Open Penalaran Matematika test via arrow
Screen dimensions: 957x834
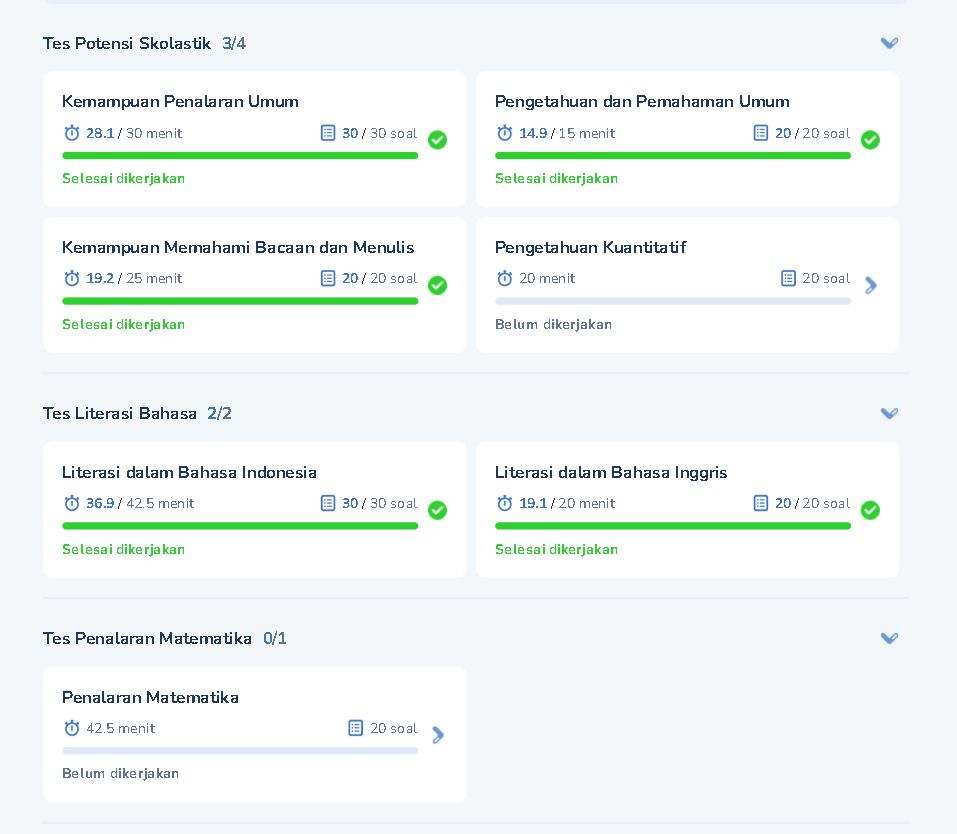(x=438, y=735)
